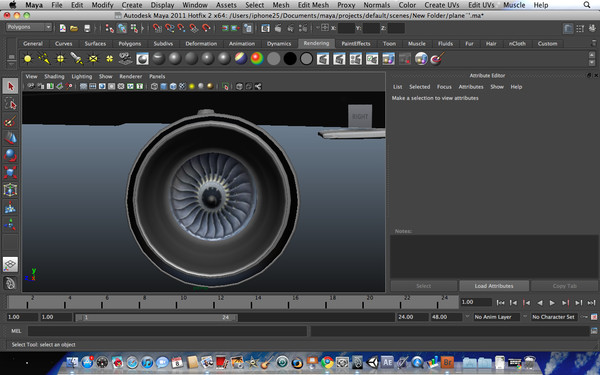Assign the solid black surface shader
The image size is (600, 375).
click(x=290, y=59)
